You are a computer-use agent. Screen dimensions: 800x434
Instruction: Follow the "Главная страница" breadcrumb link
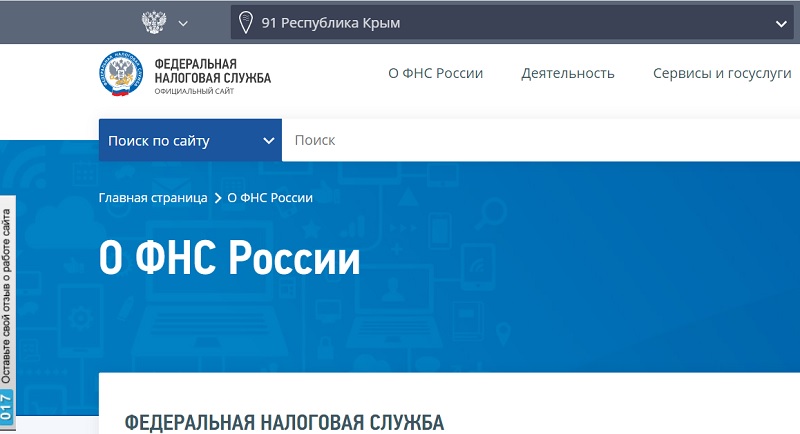coord(153,198)
